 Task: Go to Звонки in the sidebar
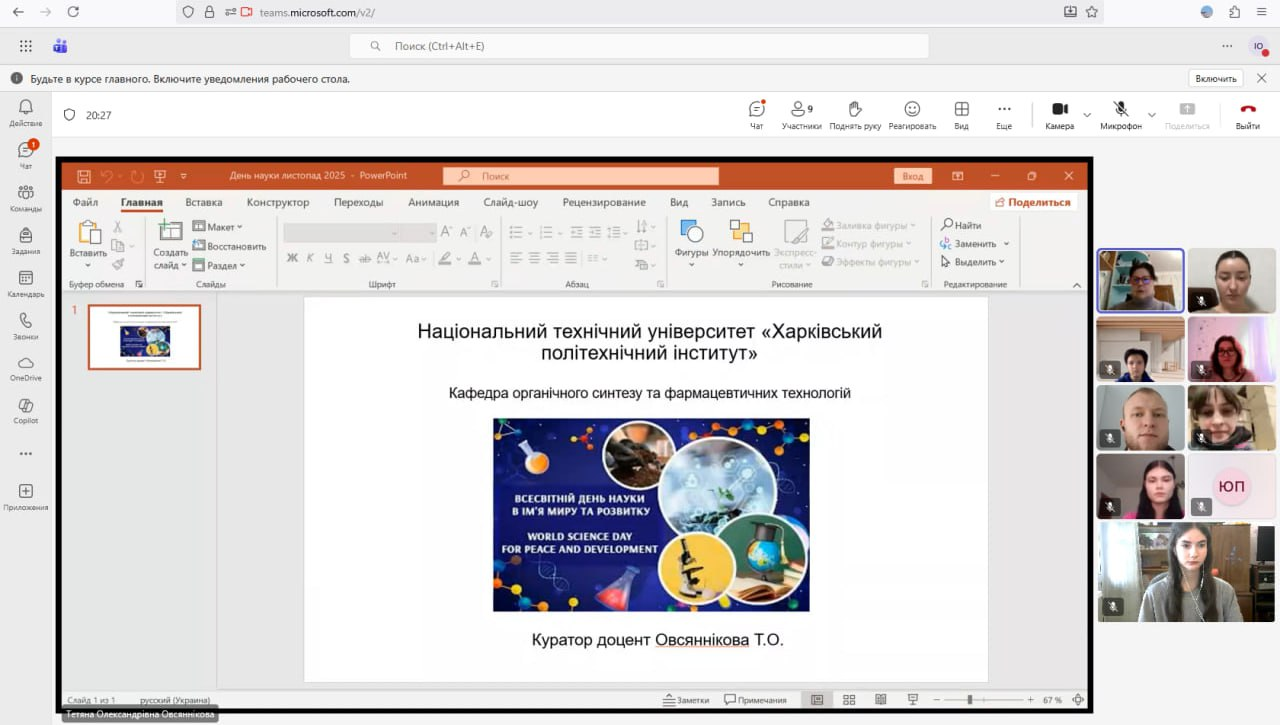coord(26,326)
